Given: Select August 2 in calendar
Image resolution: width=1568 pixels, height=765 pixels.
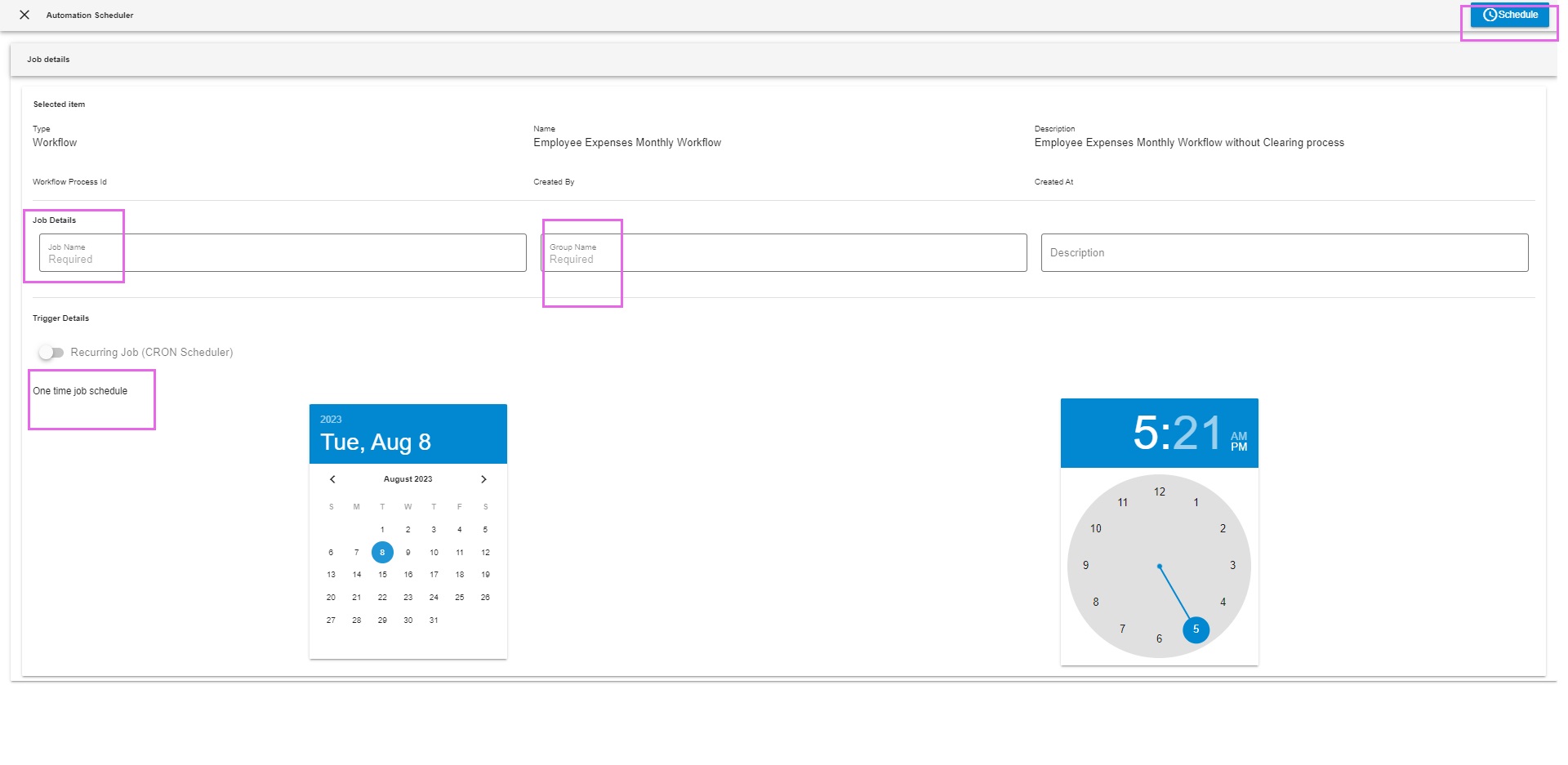Looking at the screenshot, I should point(408,530).
